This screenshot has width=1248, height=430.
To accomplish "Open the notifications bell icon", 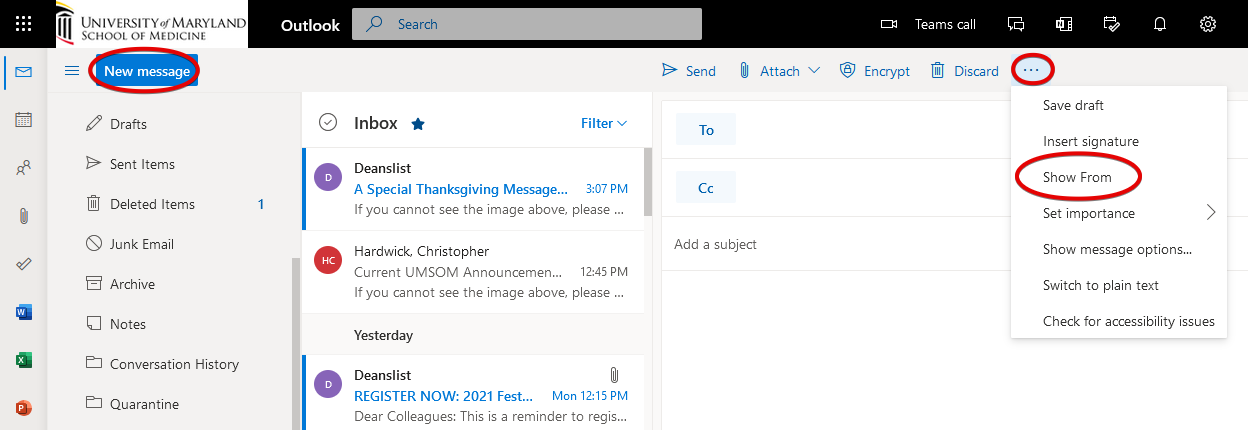I will (x=1160, y=24).
